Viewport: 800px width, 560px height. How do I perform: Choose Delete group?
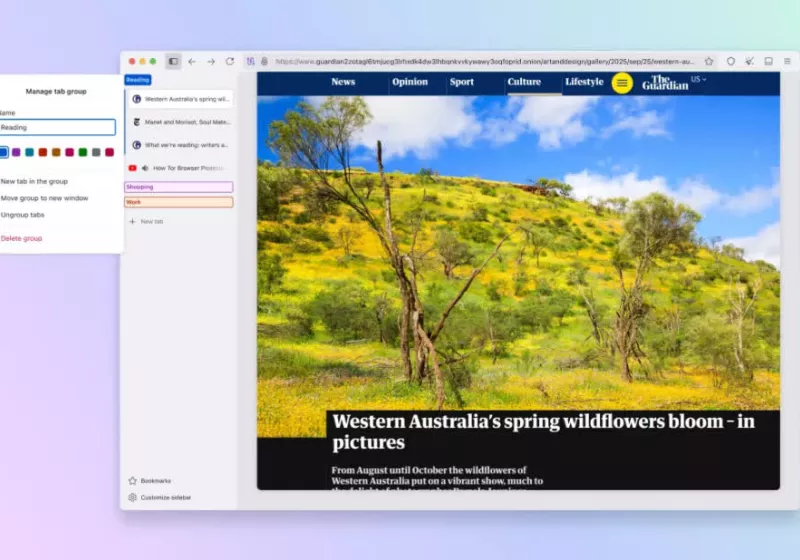(x=21, y=238)
